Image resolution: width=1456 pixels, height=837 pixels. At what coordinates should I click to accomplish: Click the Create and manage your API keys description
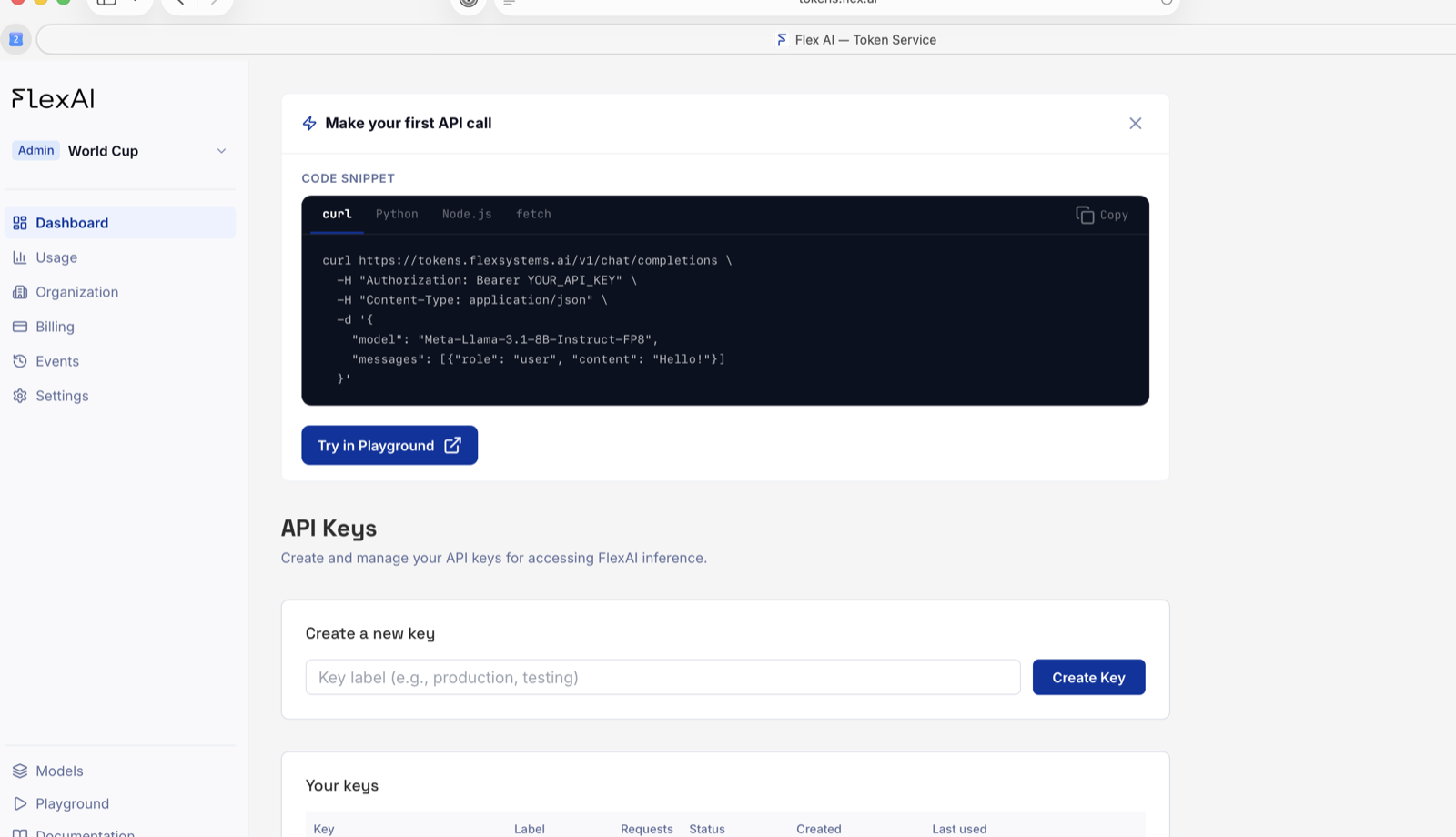[x=494, y=558]
